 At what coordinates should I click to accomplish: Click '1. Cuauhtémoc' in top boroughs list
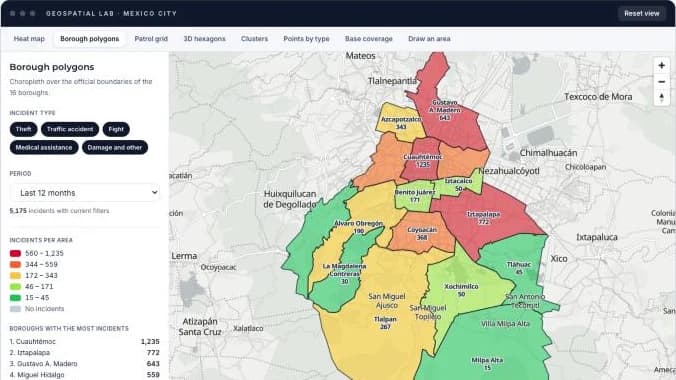[x=84, y=342]
